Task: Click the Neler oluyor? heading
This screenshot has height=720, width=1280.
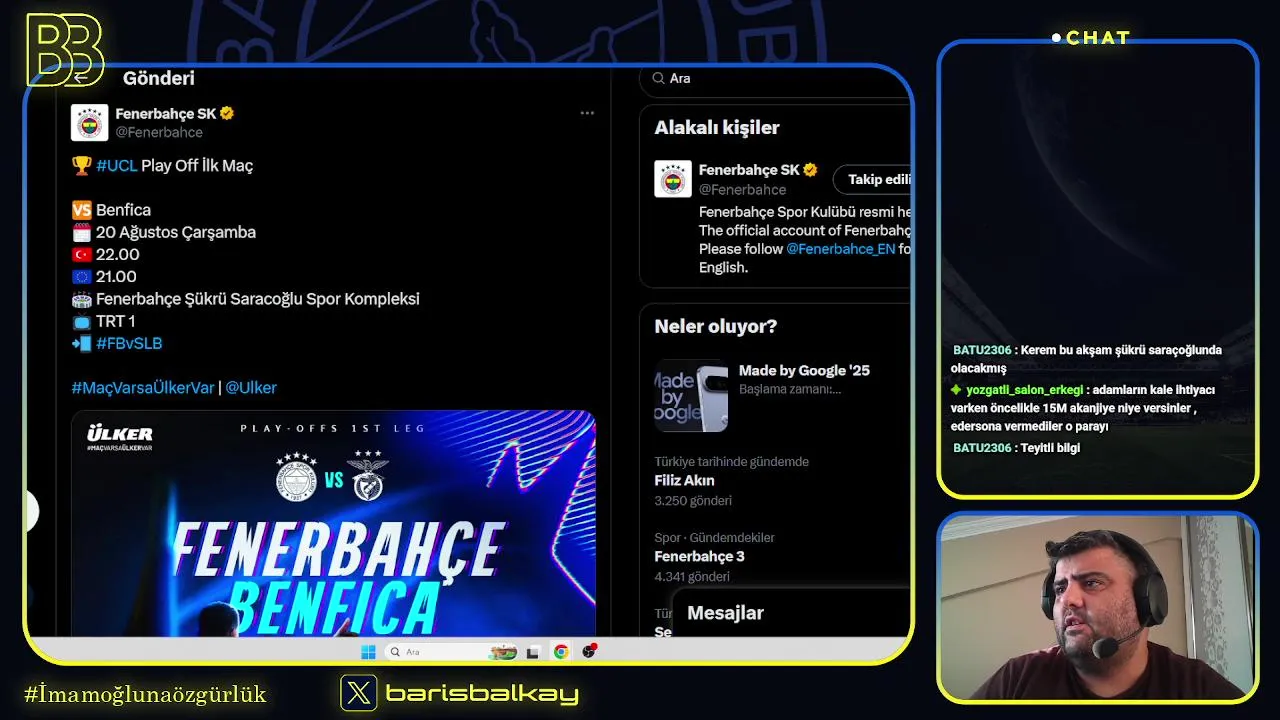Action: click(x=715, y=326)
